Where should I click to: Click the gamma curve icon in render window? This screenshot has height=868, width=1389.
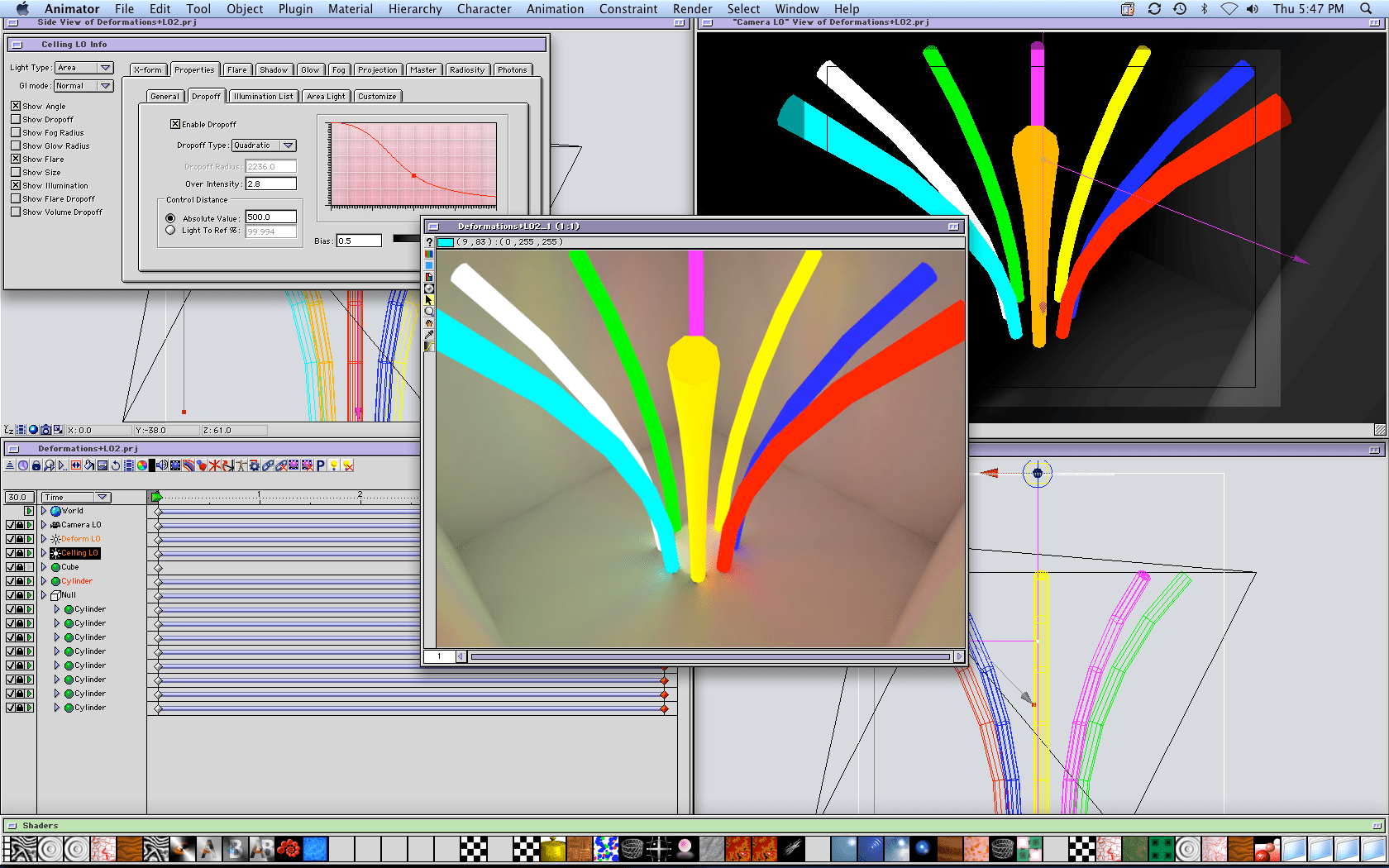[x=429, y=346]
